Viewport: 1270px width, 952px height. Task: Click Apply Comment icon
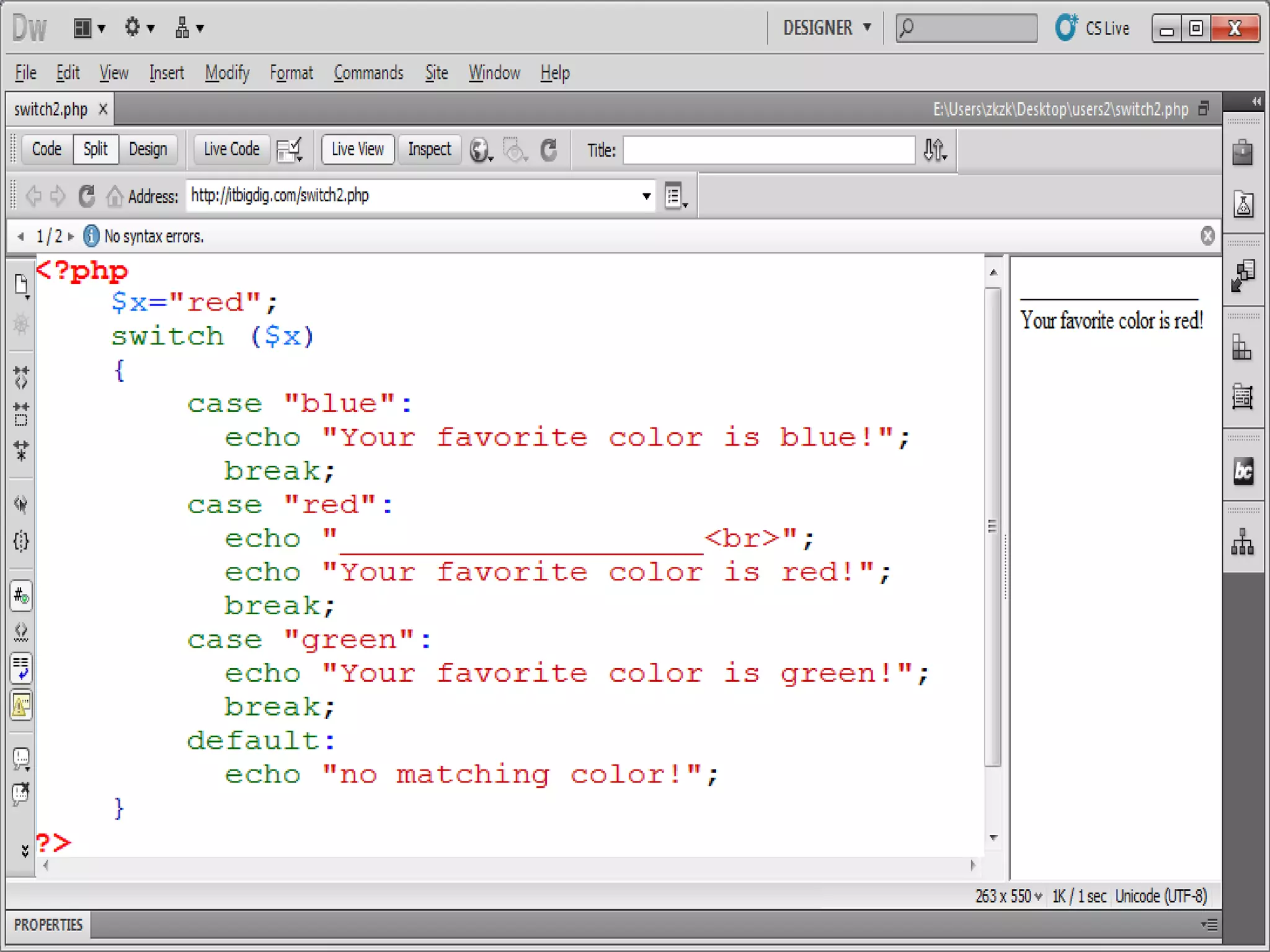(21, 759)
